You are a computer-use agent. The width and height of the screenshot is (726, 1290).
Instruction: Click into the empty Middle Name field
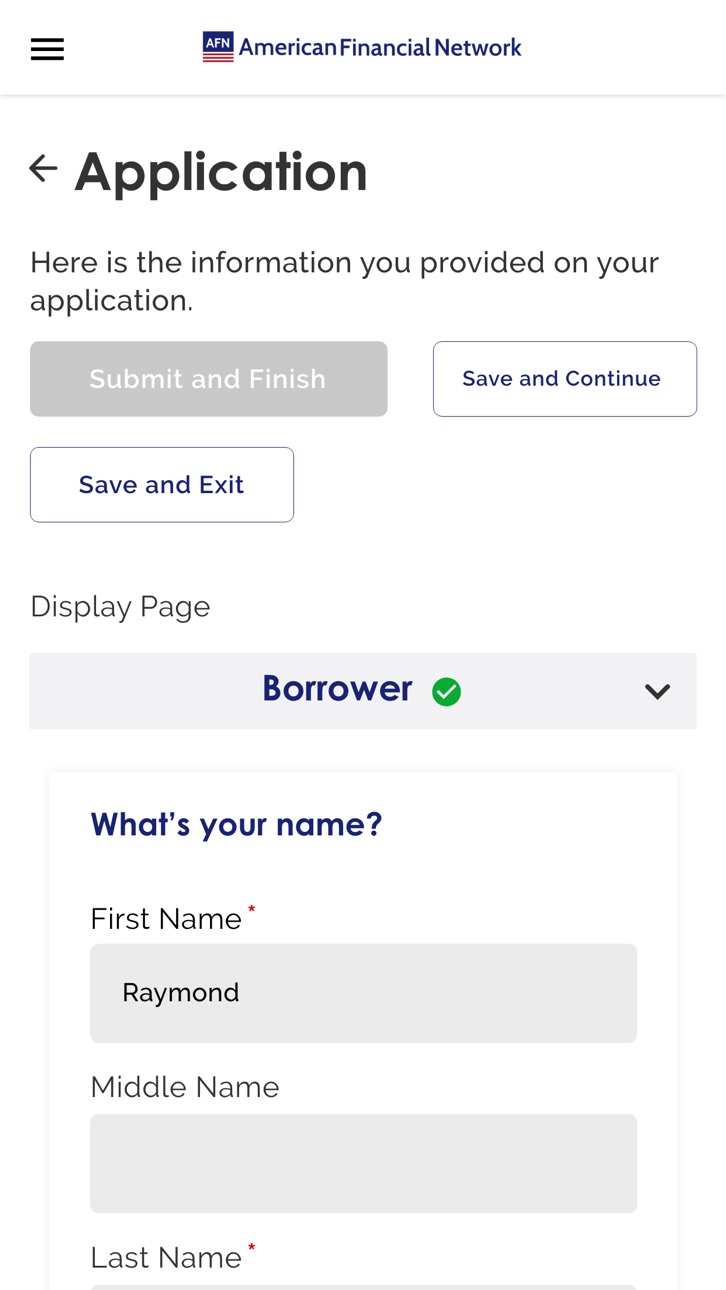(363, 1163)
